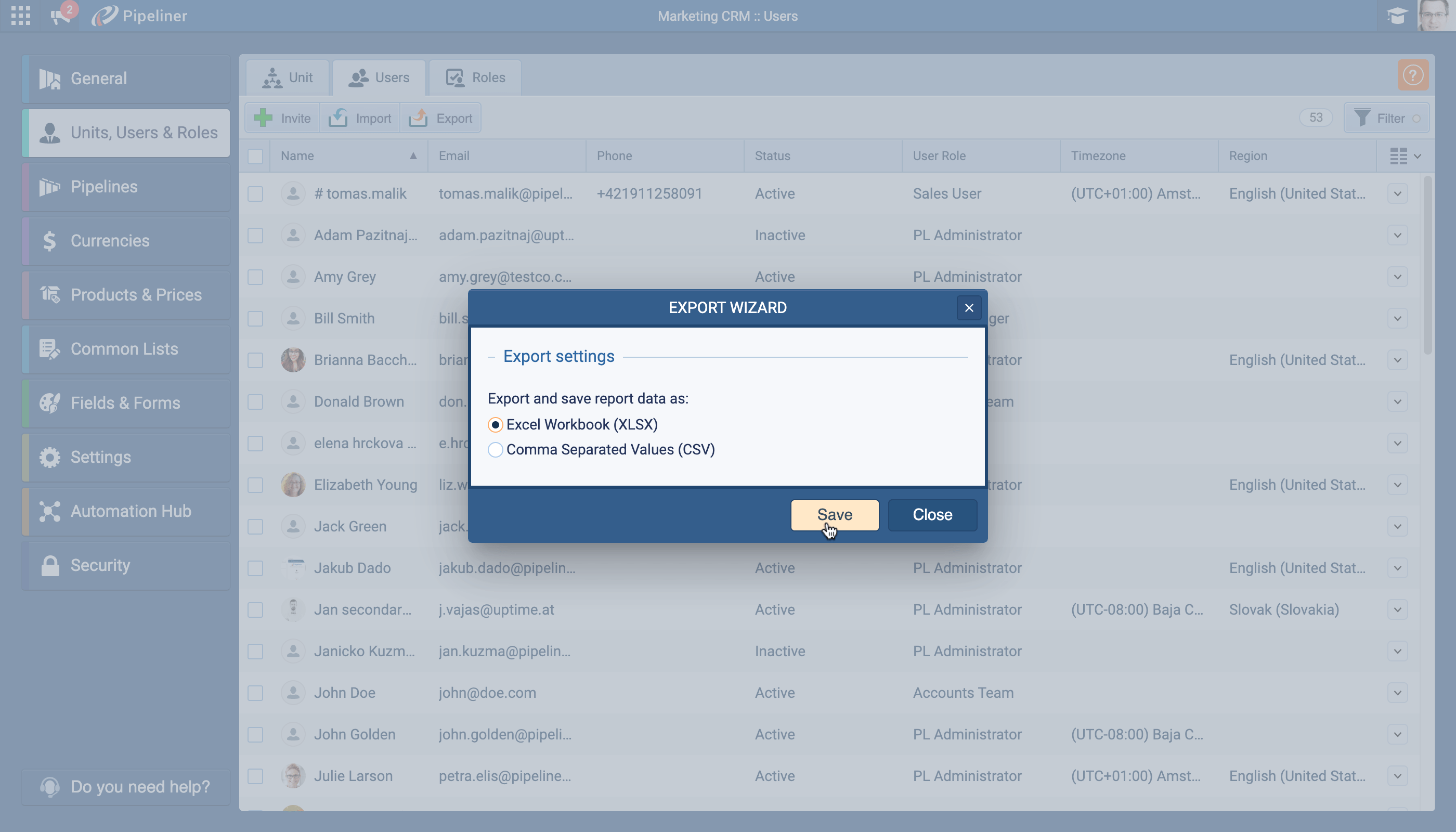Open the apps grid launcher icon
Image resolution: width=1456 pixels, height=832 pixels.
[x=21, y=16]
